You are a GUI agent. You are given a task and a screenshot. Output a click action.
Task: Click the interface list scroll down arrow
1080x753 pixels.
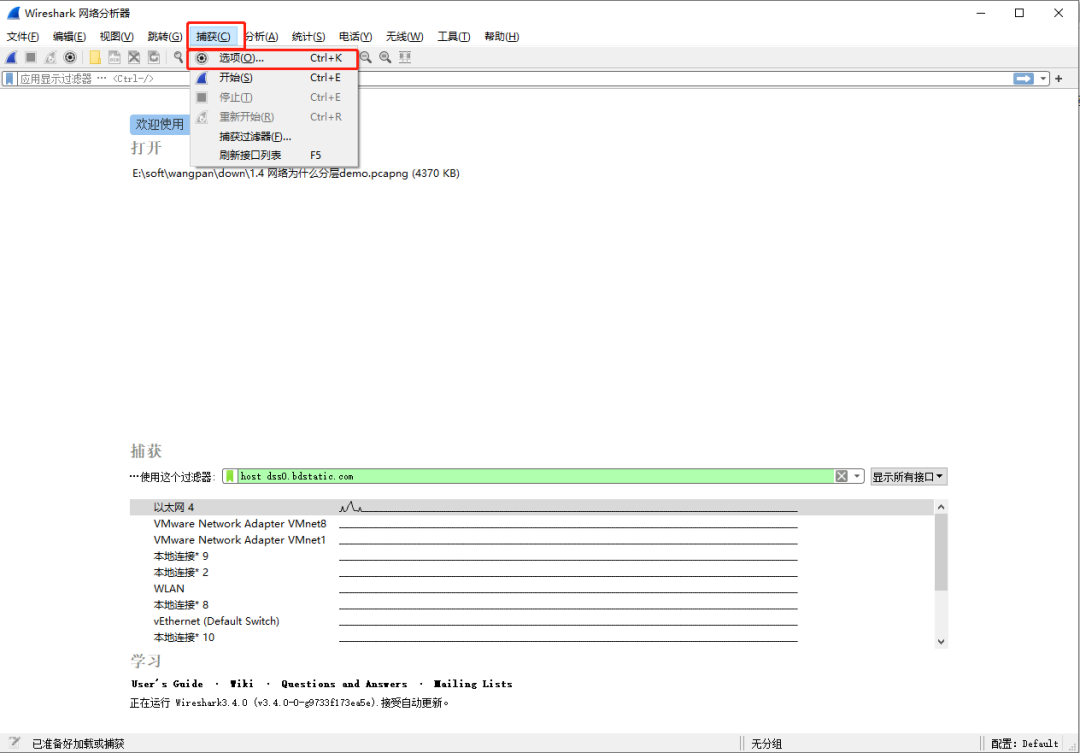tap(941, 641)
